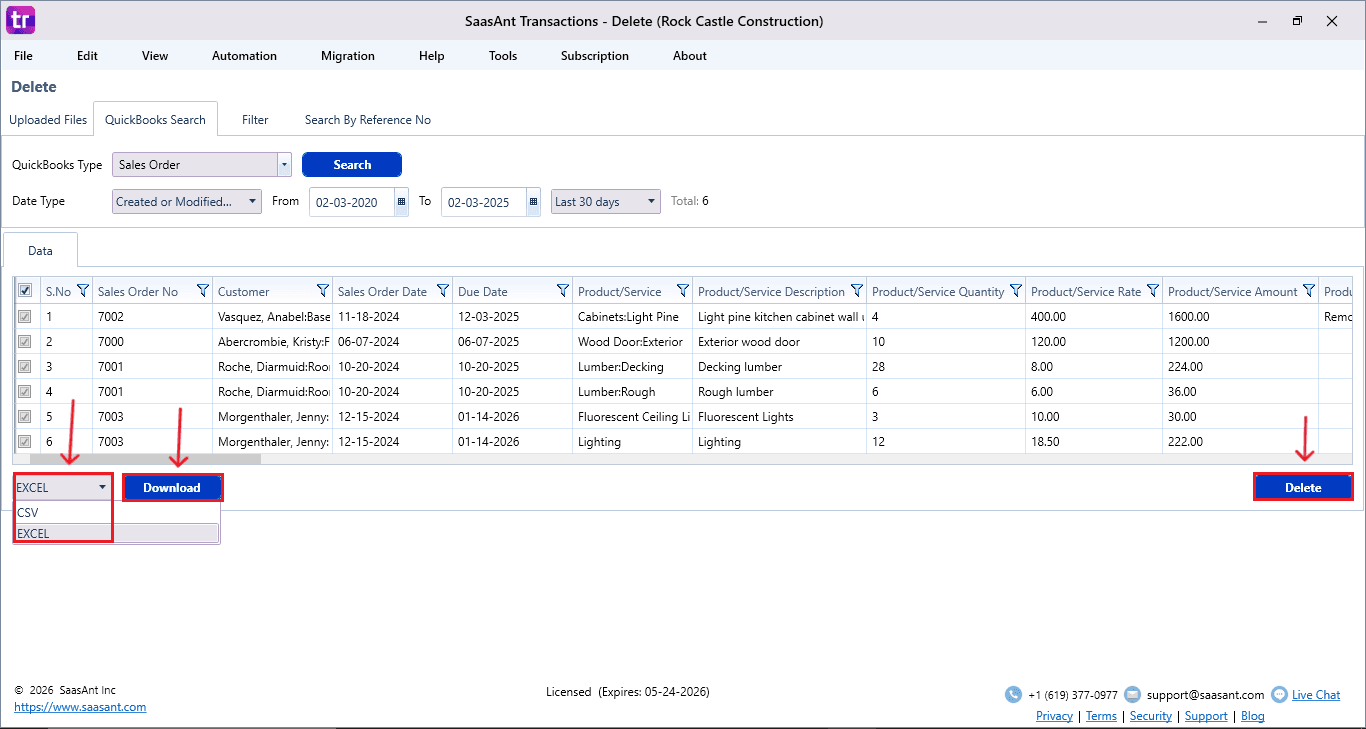Filter the Product/Service Rate column

(x=1152, y=291)
